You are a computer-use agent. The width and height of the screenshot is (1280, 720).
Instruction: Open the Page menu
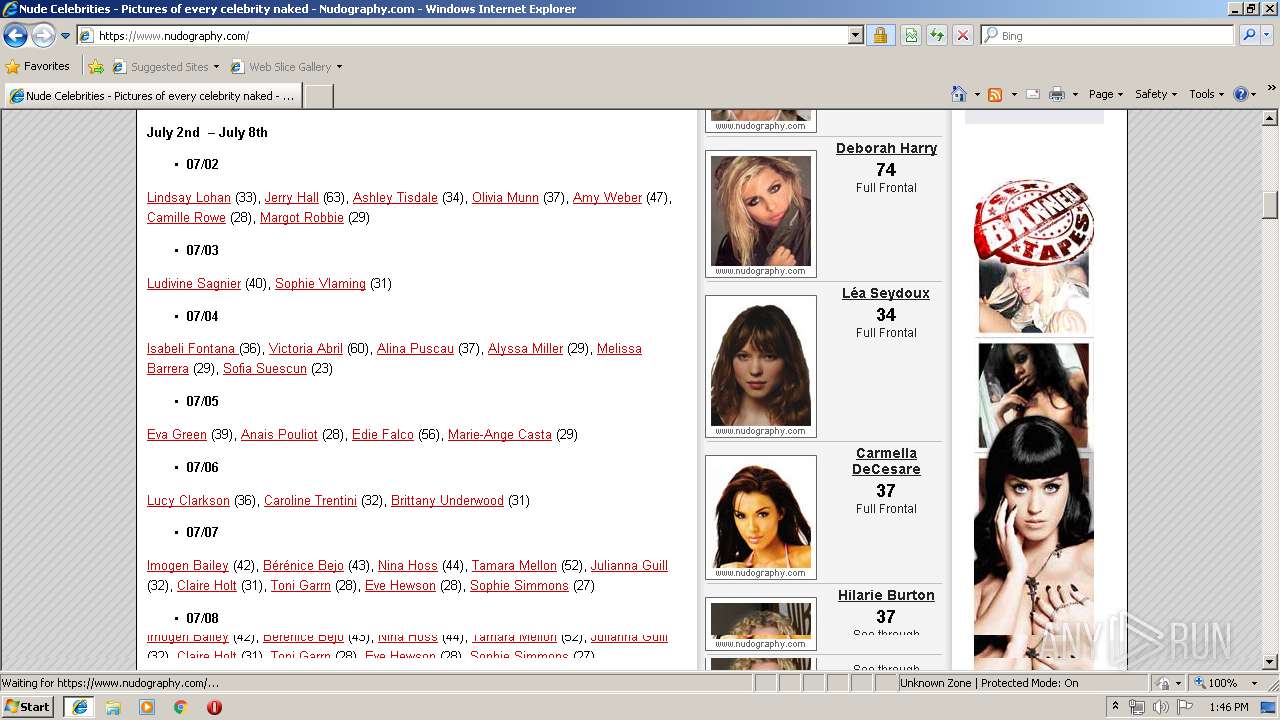[1105, 94]
